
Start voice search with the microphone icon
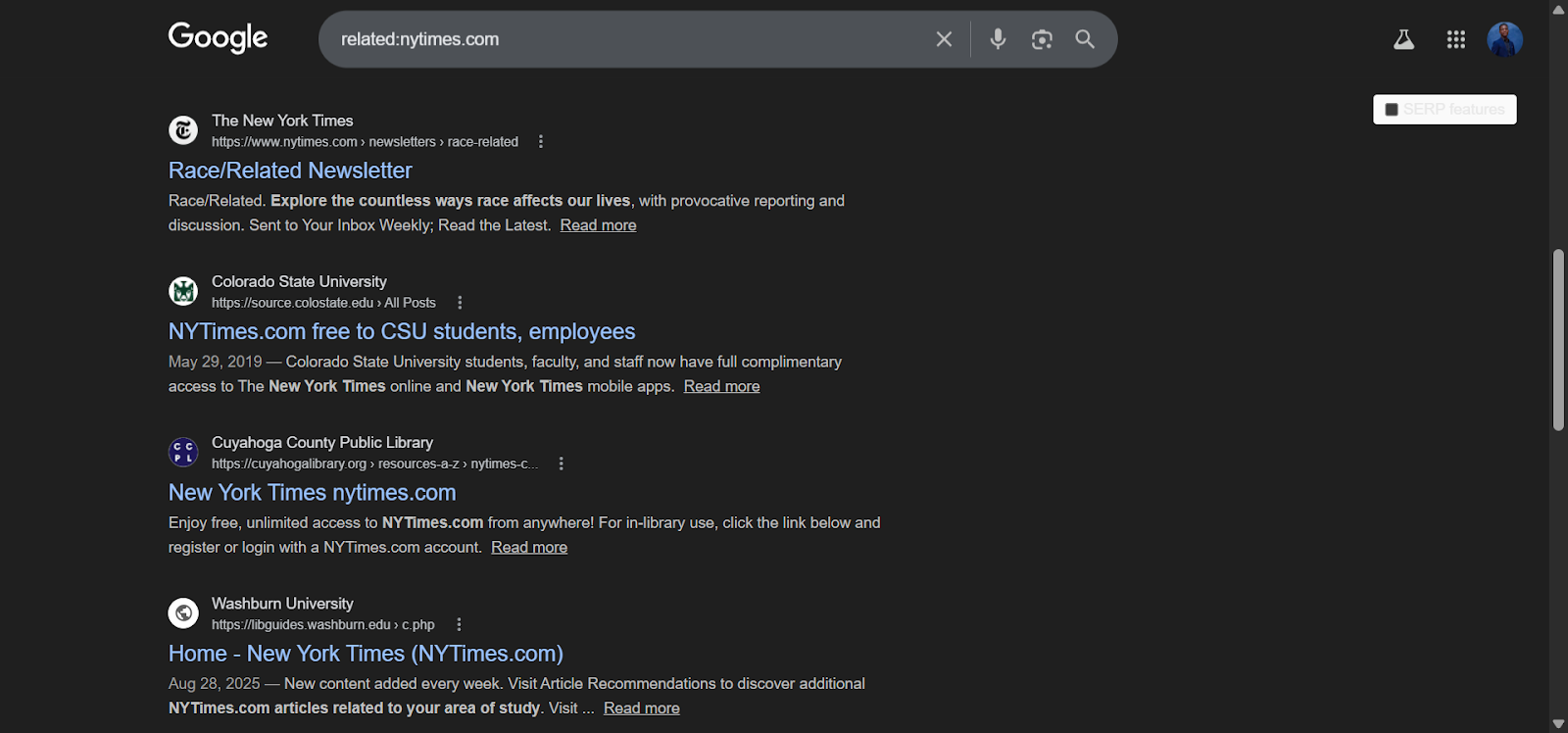[x=998, y=39]
